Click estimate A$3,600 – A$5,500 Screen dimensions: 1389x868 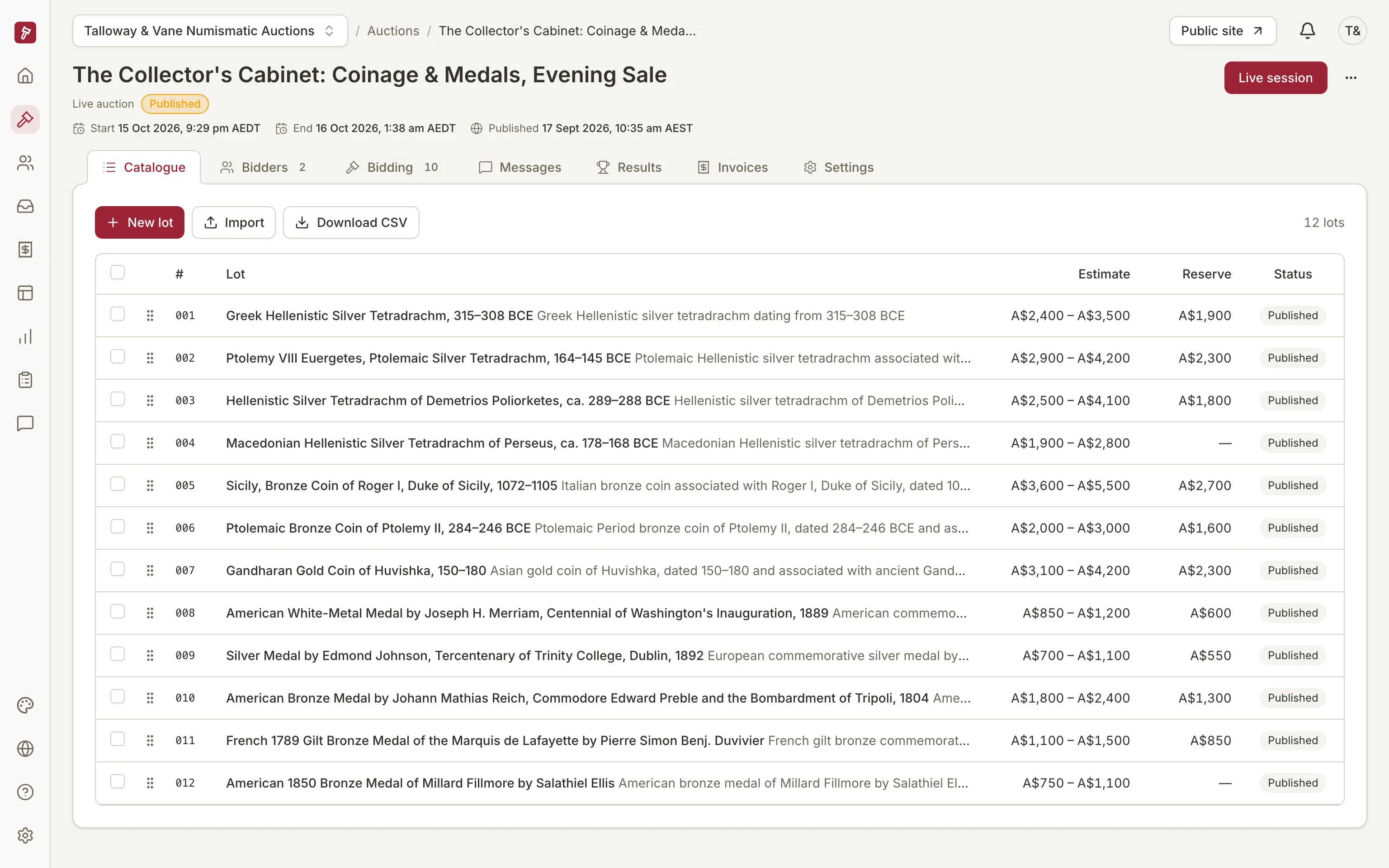1070,486
